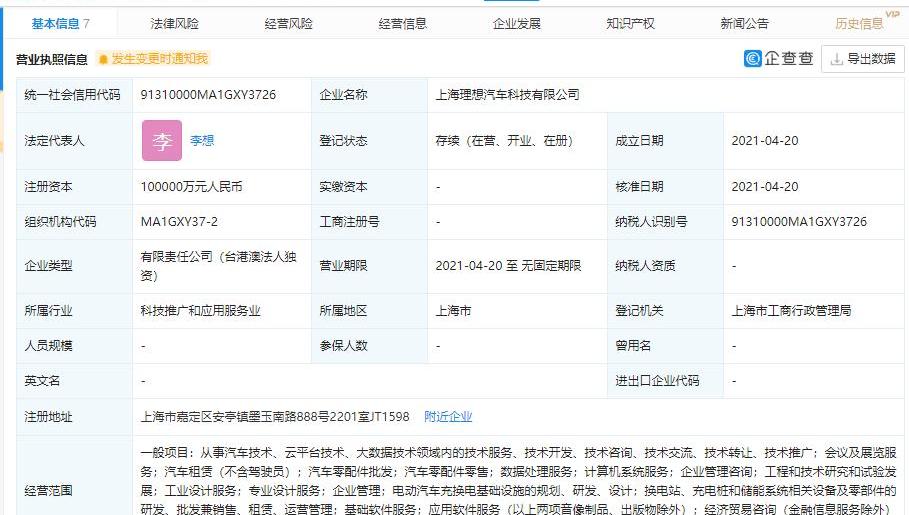Image resolution: width=909 pixels, height=515 pixels.
Task: Click status 存续（在营、开业、在册）
Action: coord(504,140)
